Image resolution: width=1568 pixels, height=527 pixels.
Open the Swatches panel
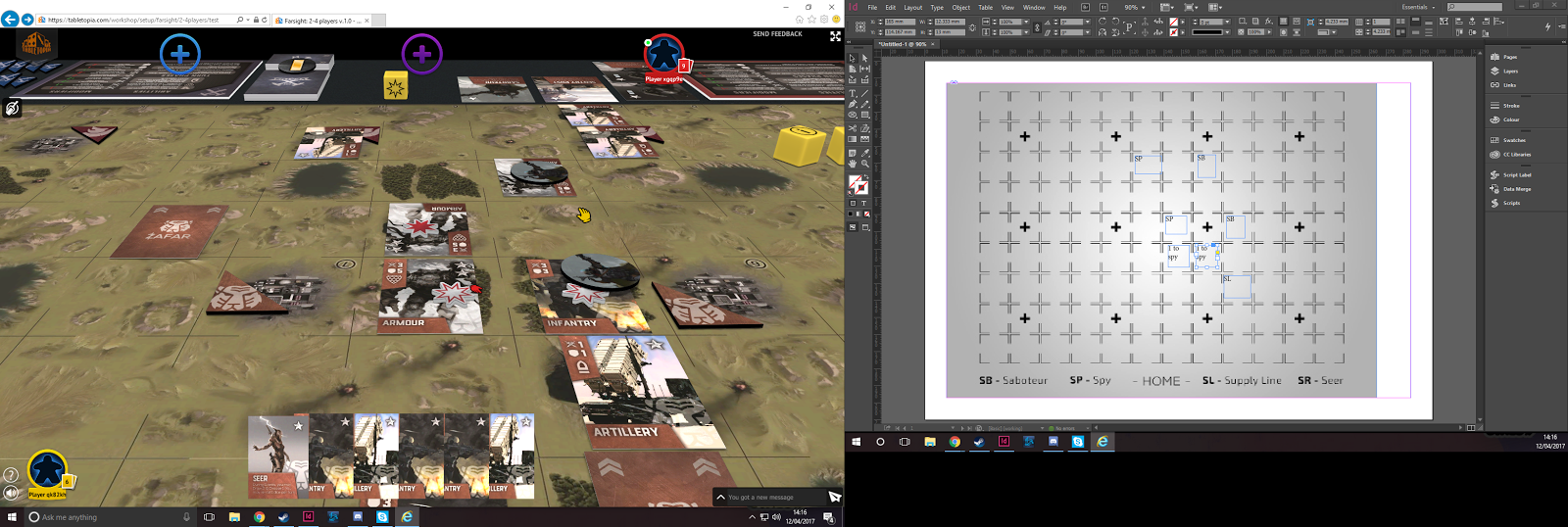pyautogui.click(x=1514, y=140)
